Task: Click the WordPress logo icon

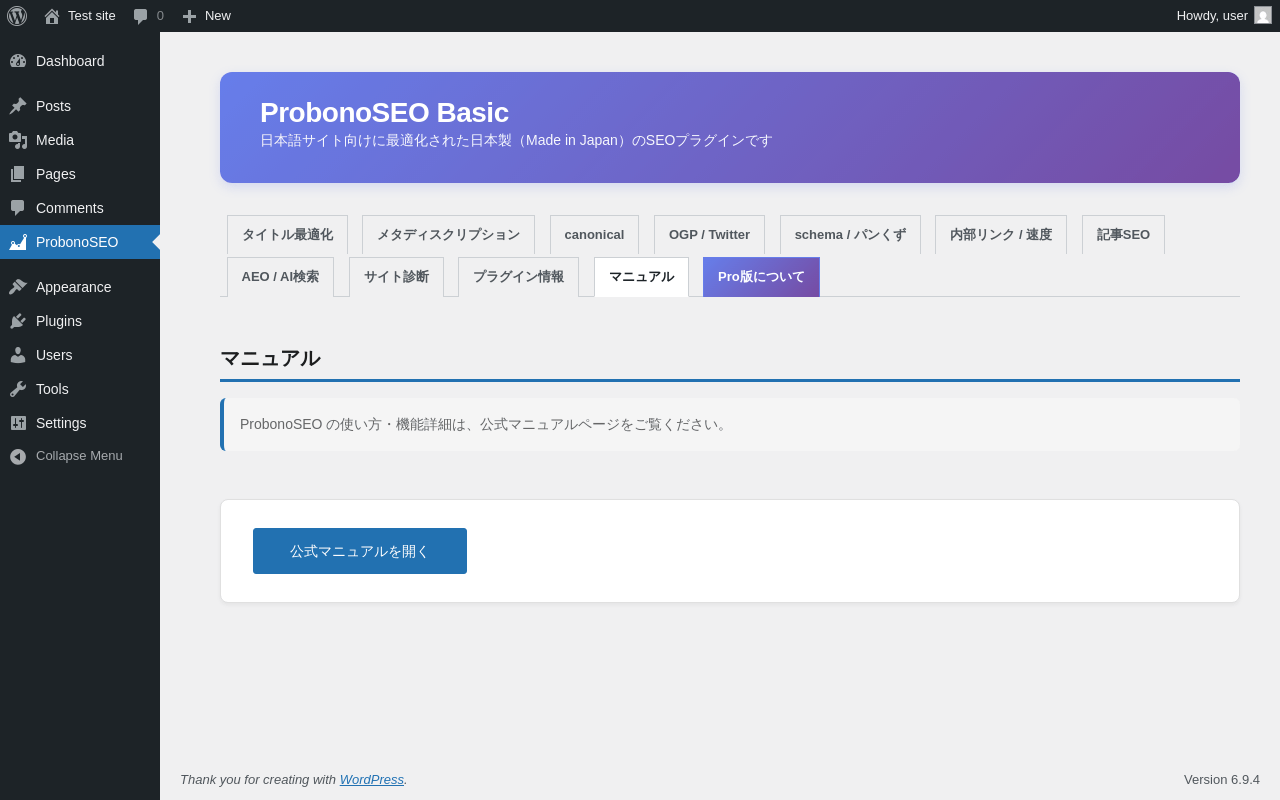Action: [x=17, y=16]
